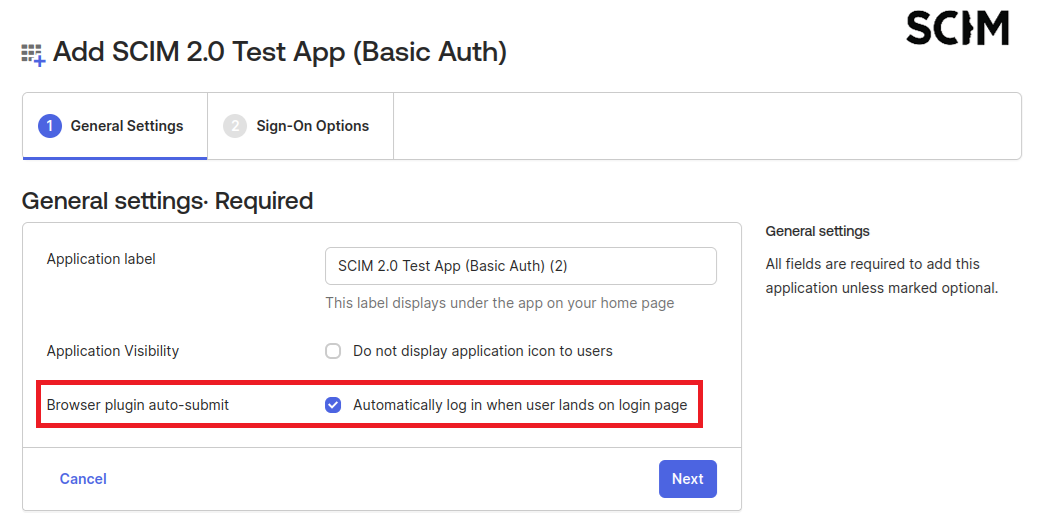Click the app grid icon beside the title
Image resolution: width=1041 pixels, height=527 pixels.
click(x=33, y=54)
